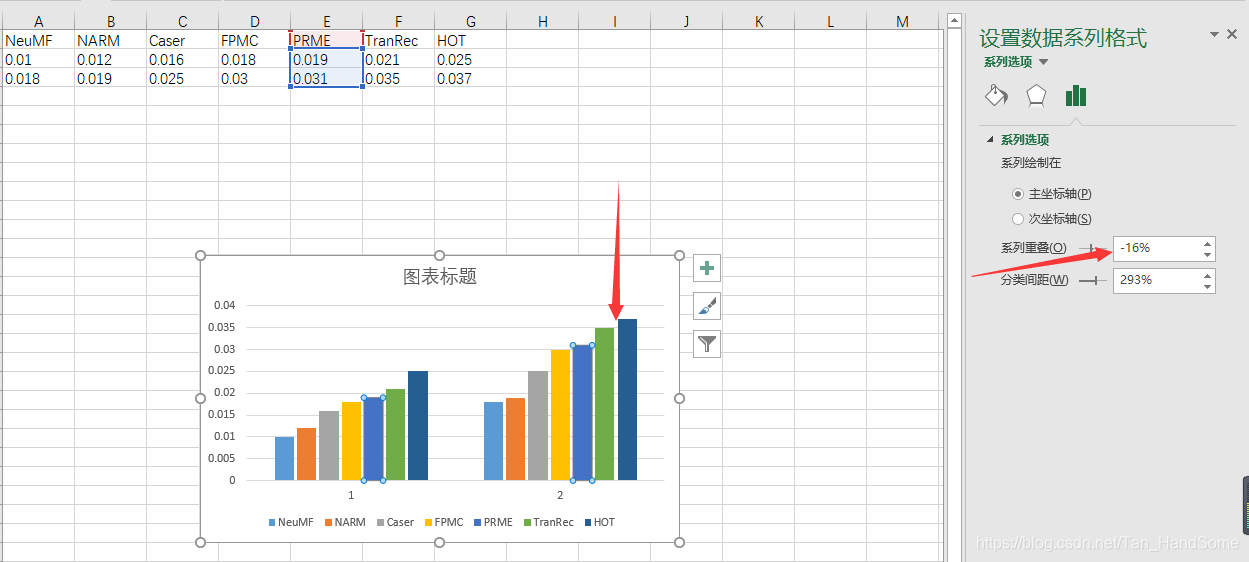Click the Chart Styles brush button
This screenshot has height=562, width=1249.
tap(707, 306)
